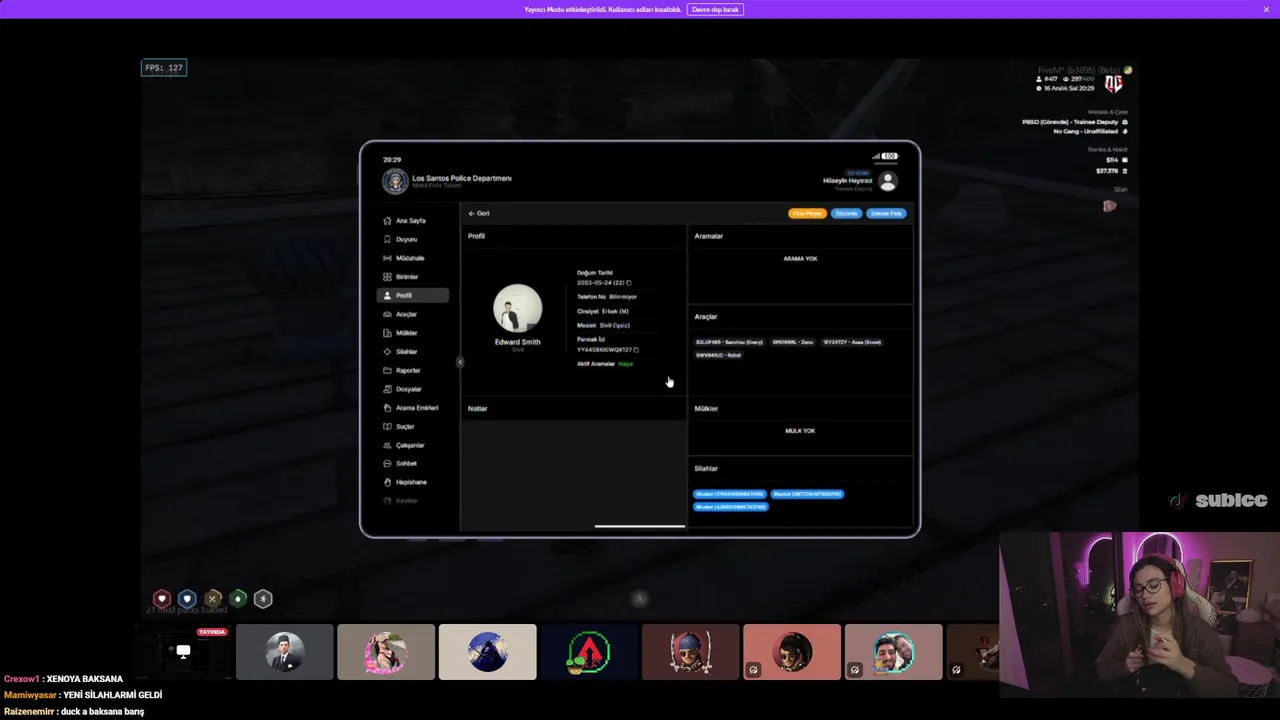
Task: Click Edward Smith profile photo
Action: (518, 308)
